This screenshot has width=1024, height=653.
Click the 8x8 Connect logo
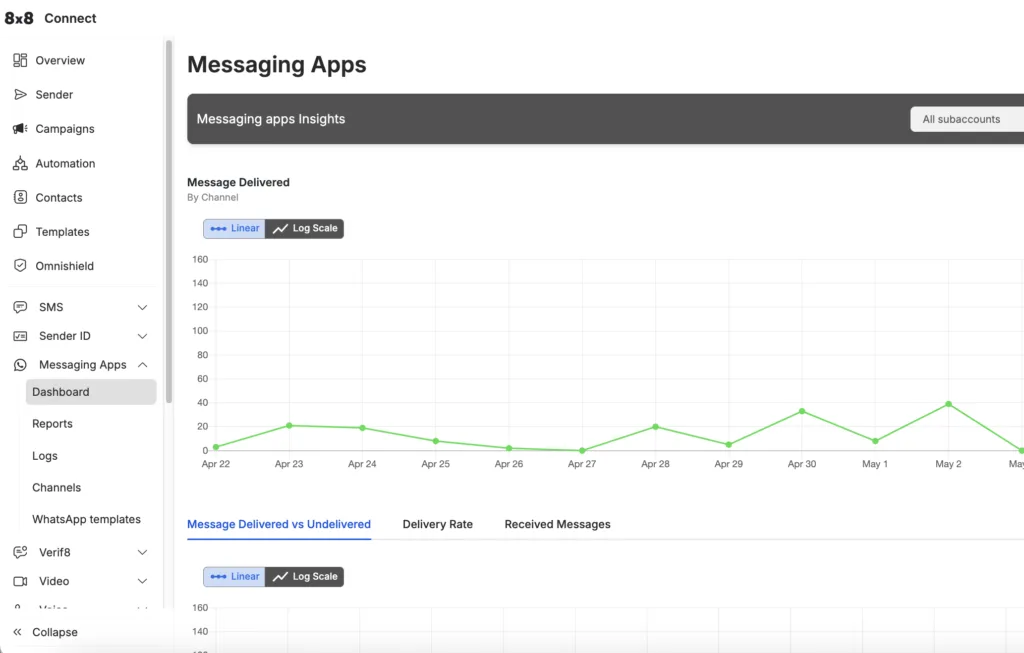[50, 18]
